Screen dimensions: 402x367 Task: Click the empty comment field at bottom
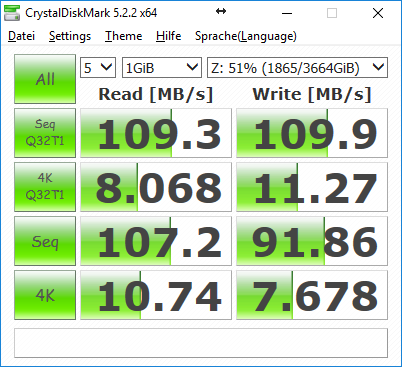point(201,343)
